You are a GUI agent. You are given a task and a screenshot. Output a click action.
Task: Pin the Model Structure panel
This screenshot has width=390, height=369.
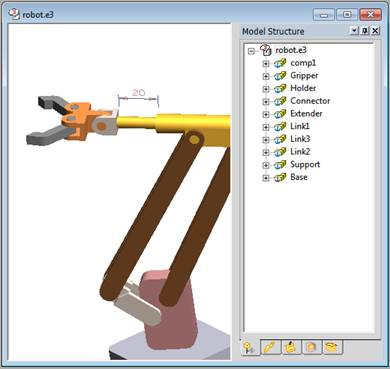365,31
